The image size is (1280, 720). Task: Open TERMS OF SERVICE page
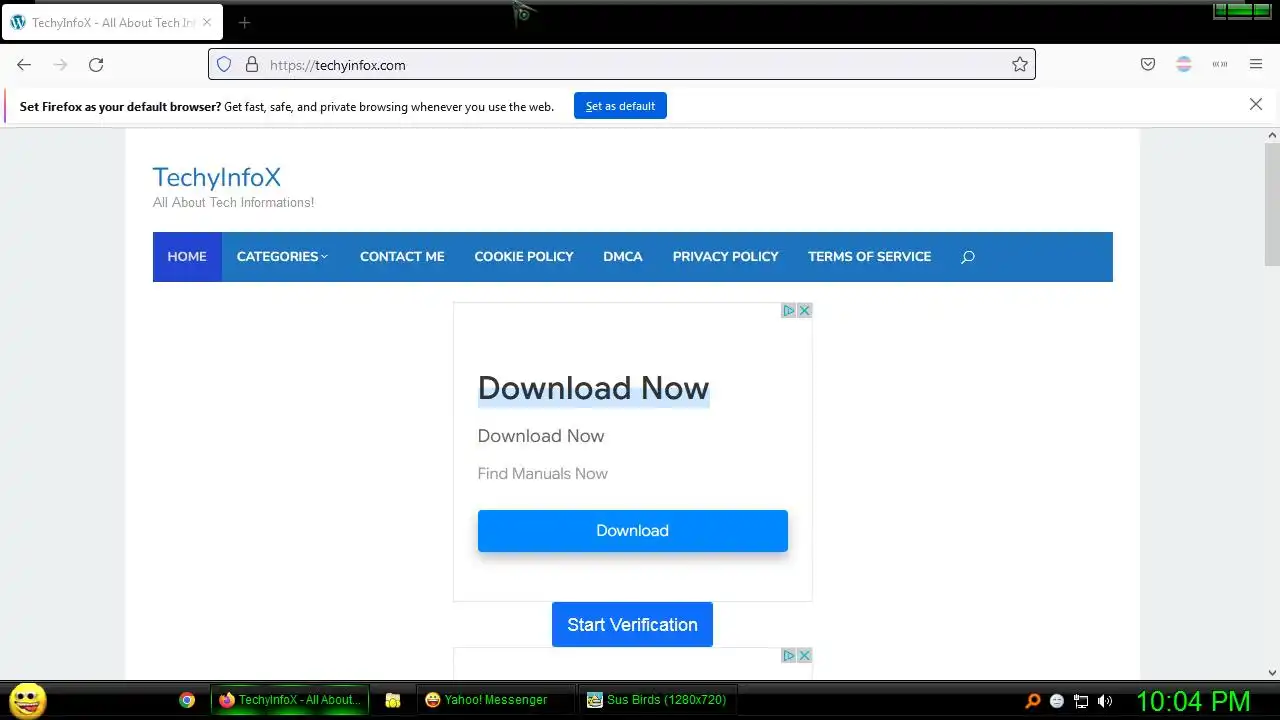(869, 257)
